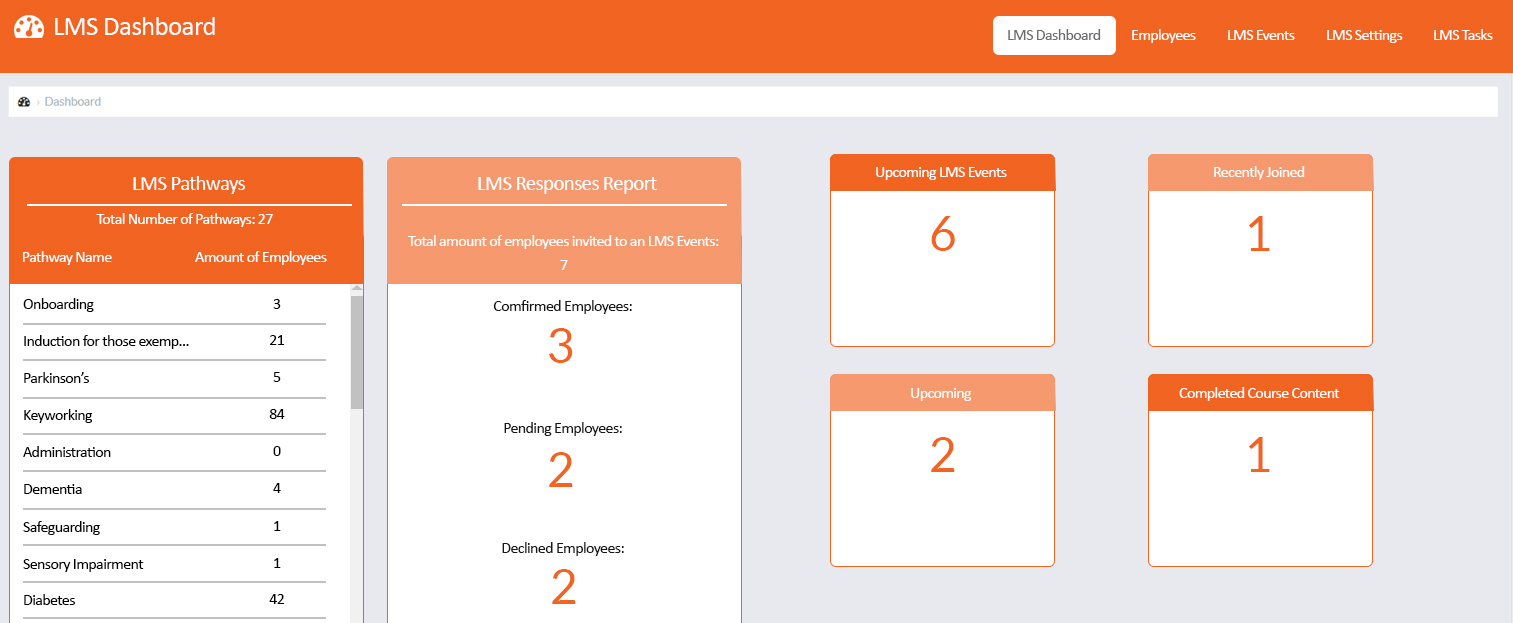Open the Employees tab
This screenshot has height=623, width=1513.
tap(1163, 35)
